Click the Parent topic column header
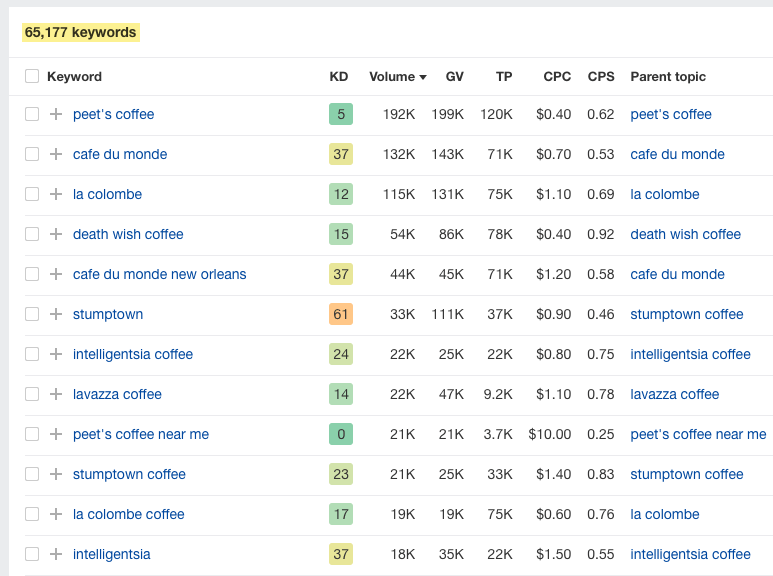Screen dimensions: 773x576 (668, 76)
